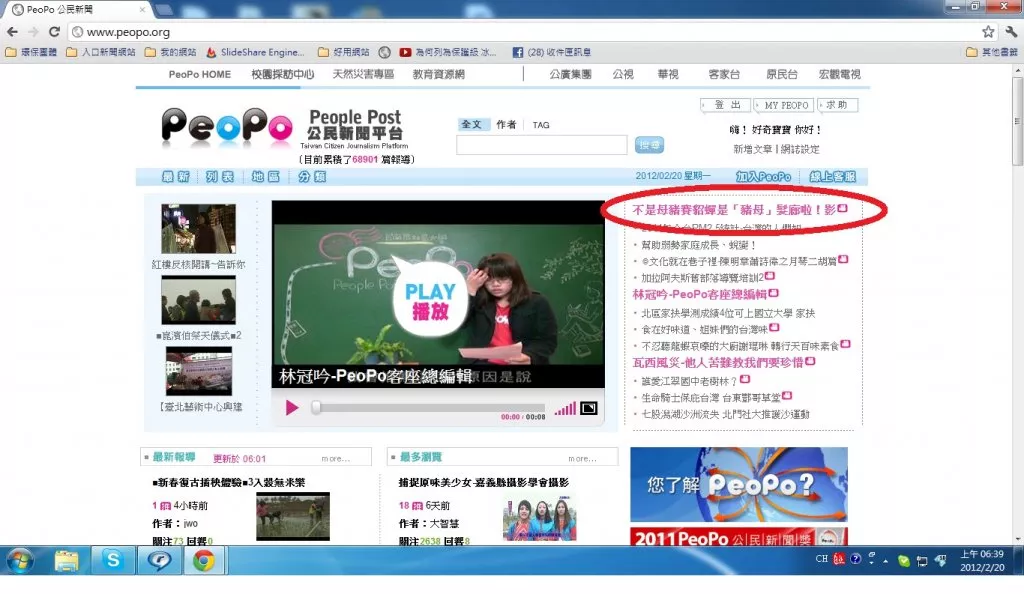Reload the page with refresh icon
The width and height of the screenshot is (1024, 594).
point(55,31)
